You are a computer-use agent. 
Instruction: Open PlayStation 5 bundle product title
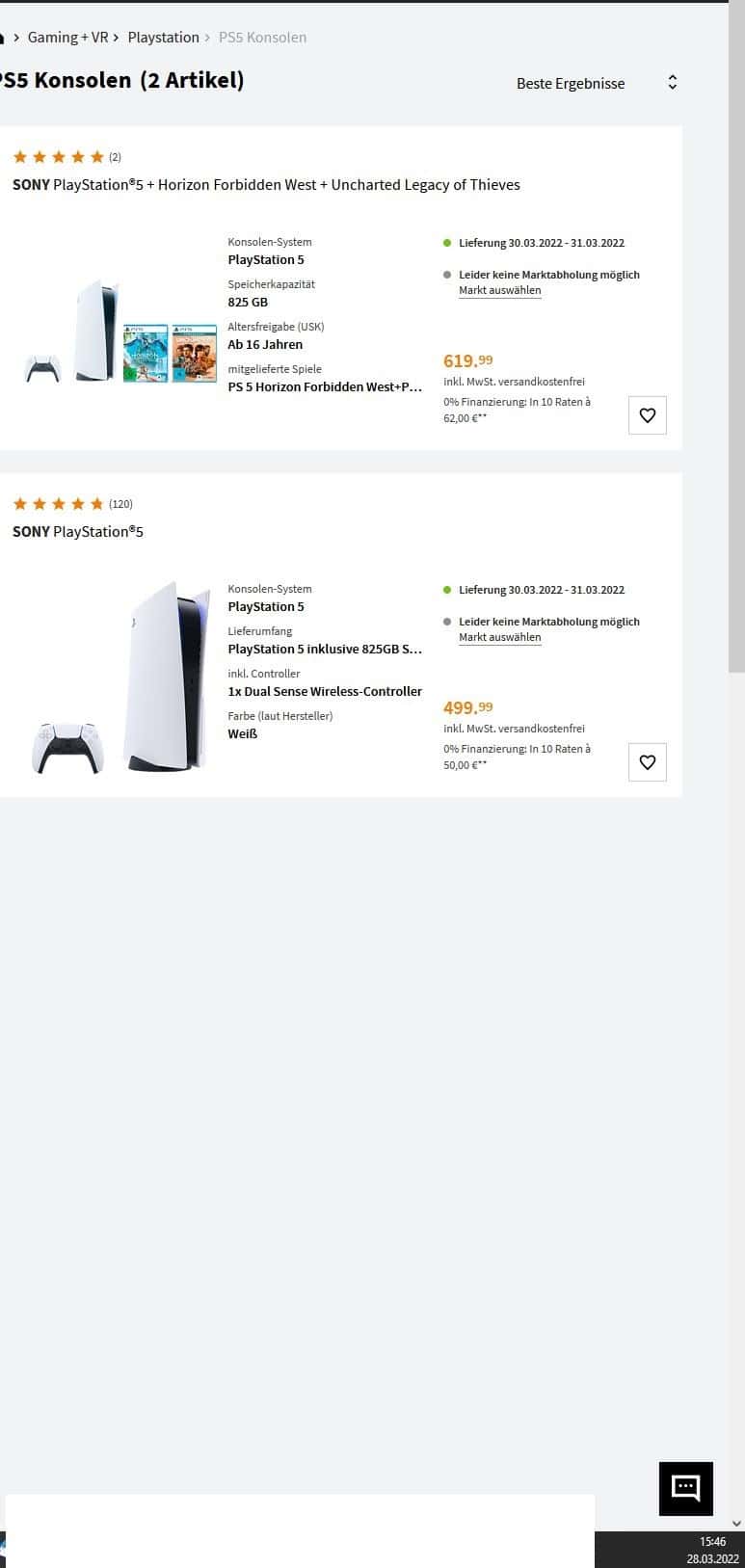click(x=266, y=185)
